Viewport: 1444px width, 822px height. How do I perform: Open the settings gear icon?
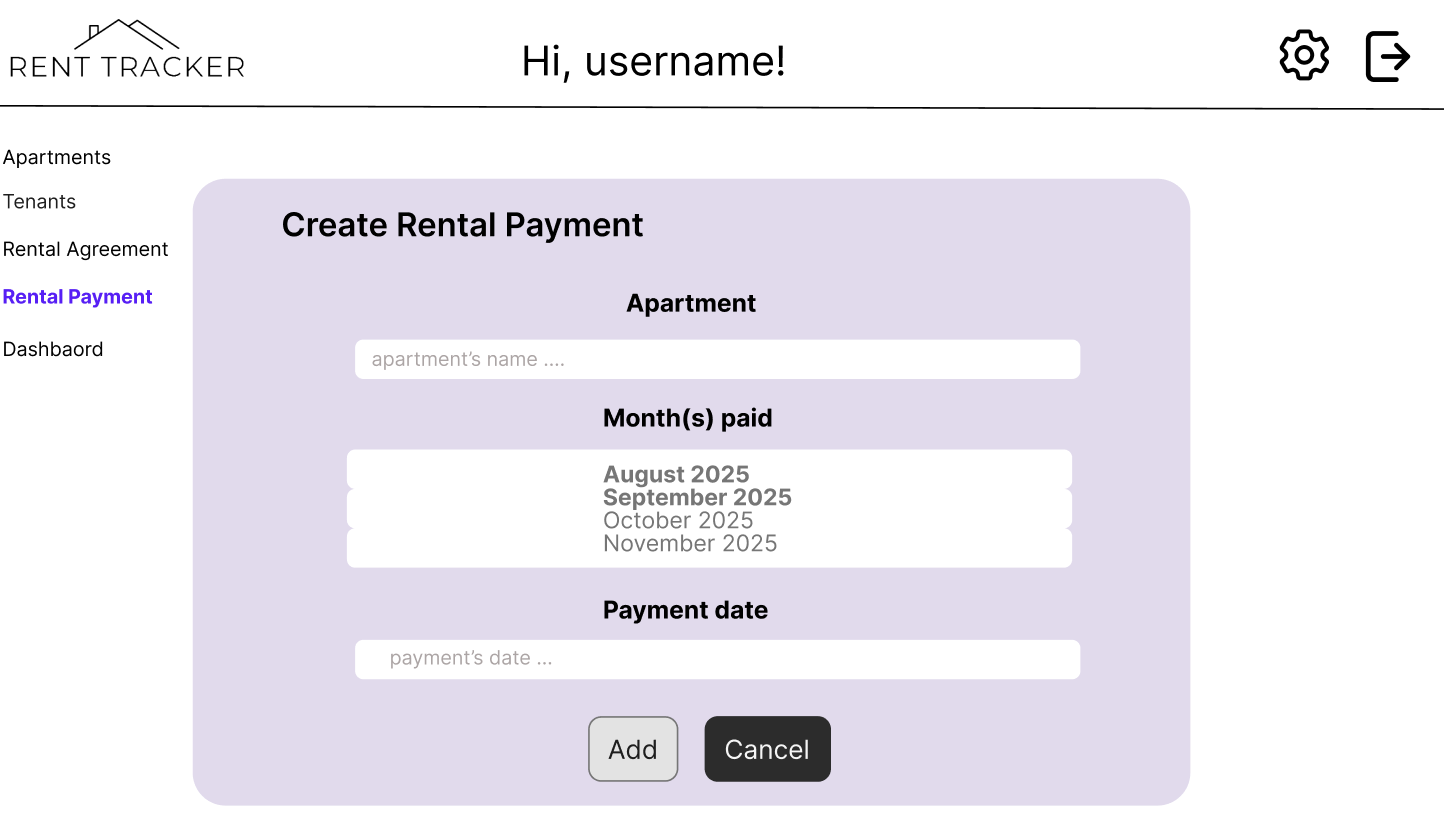coord(1302,55)
